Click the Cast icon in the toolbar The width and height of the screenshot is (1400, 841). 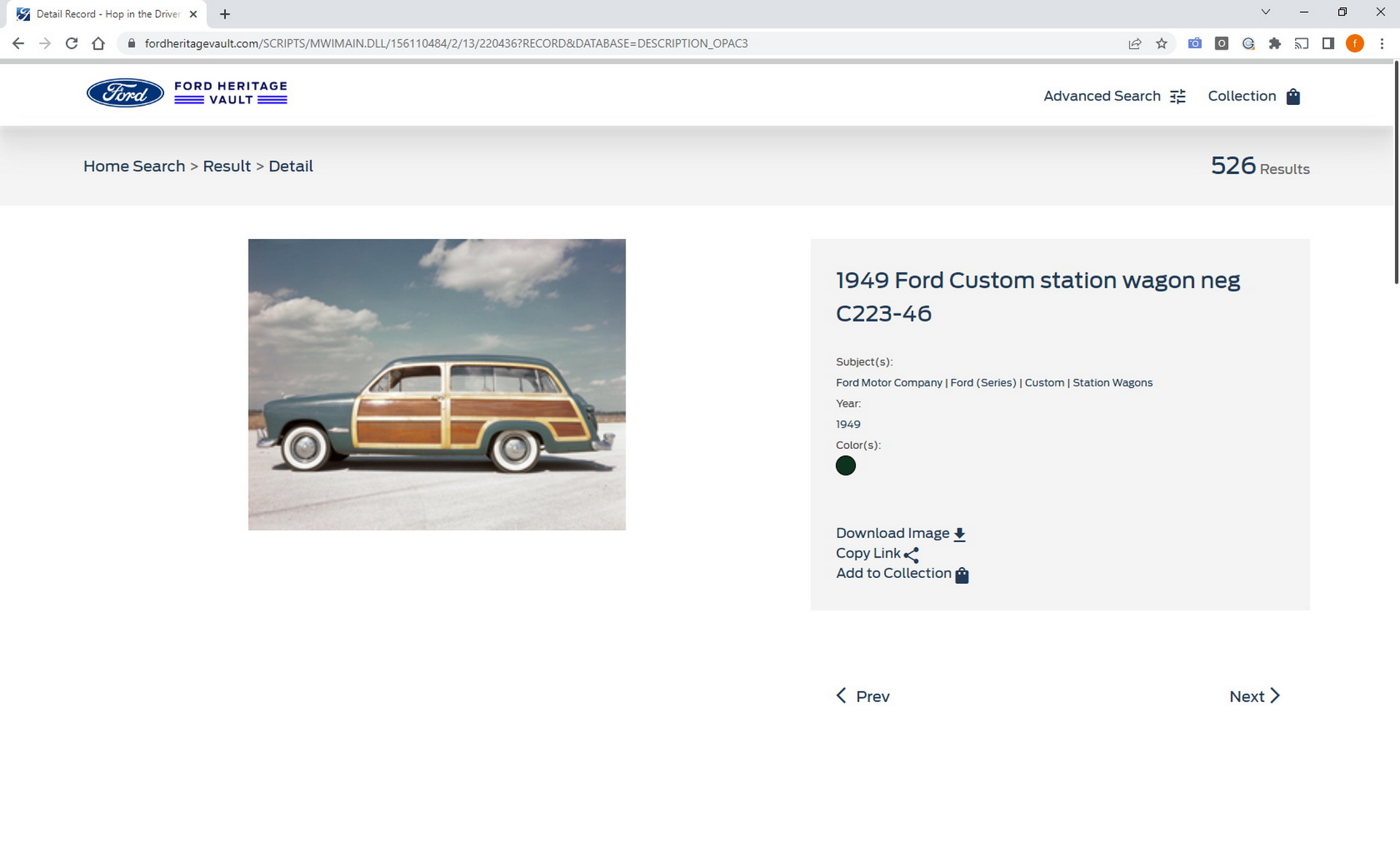pyautogui.click(x=1302, y=43)
